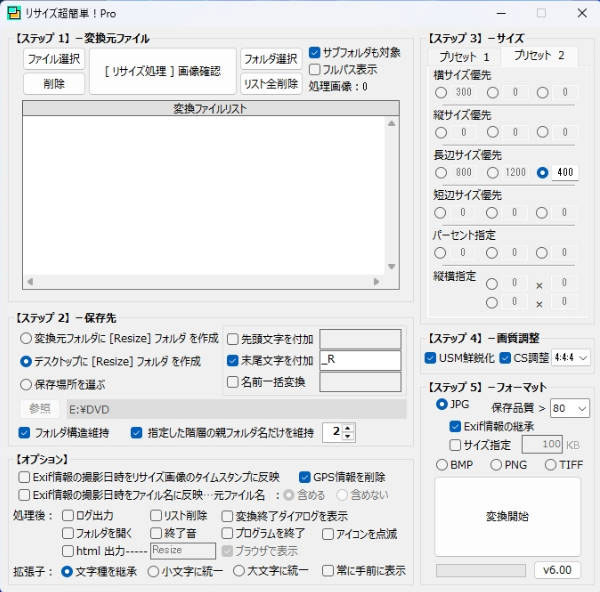Click the フォルダ選択 button
The height and width of the screenshot is (592, 600).
[271, 59]
